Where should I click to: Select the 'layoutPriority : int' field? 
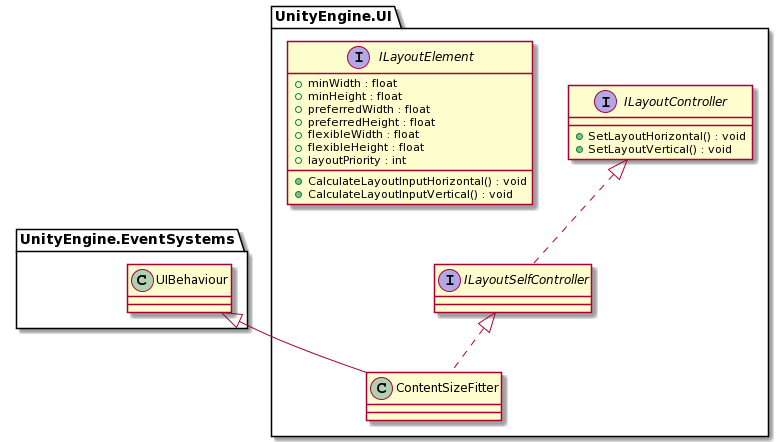pyautogui.click(x=357, y=160)
